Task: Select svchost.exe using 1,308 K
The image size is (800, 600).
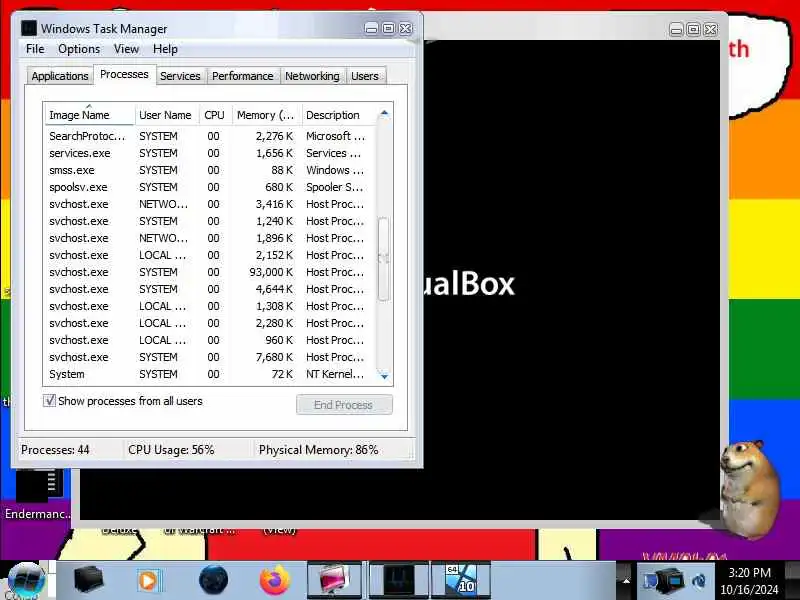Action: point(209,306)
